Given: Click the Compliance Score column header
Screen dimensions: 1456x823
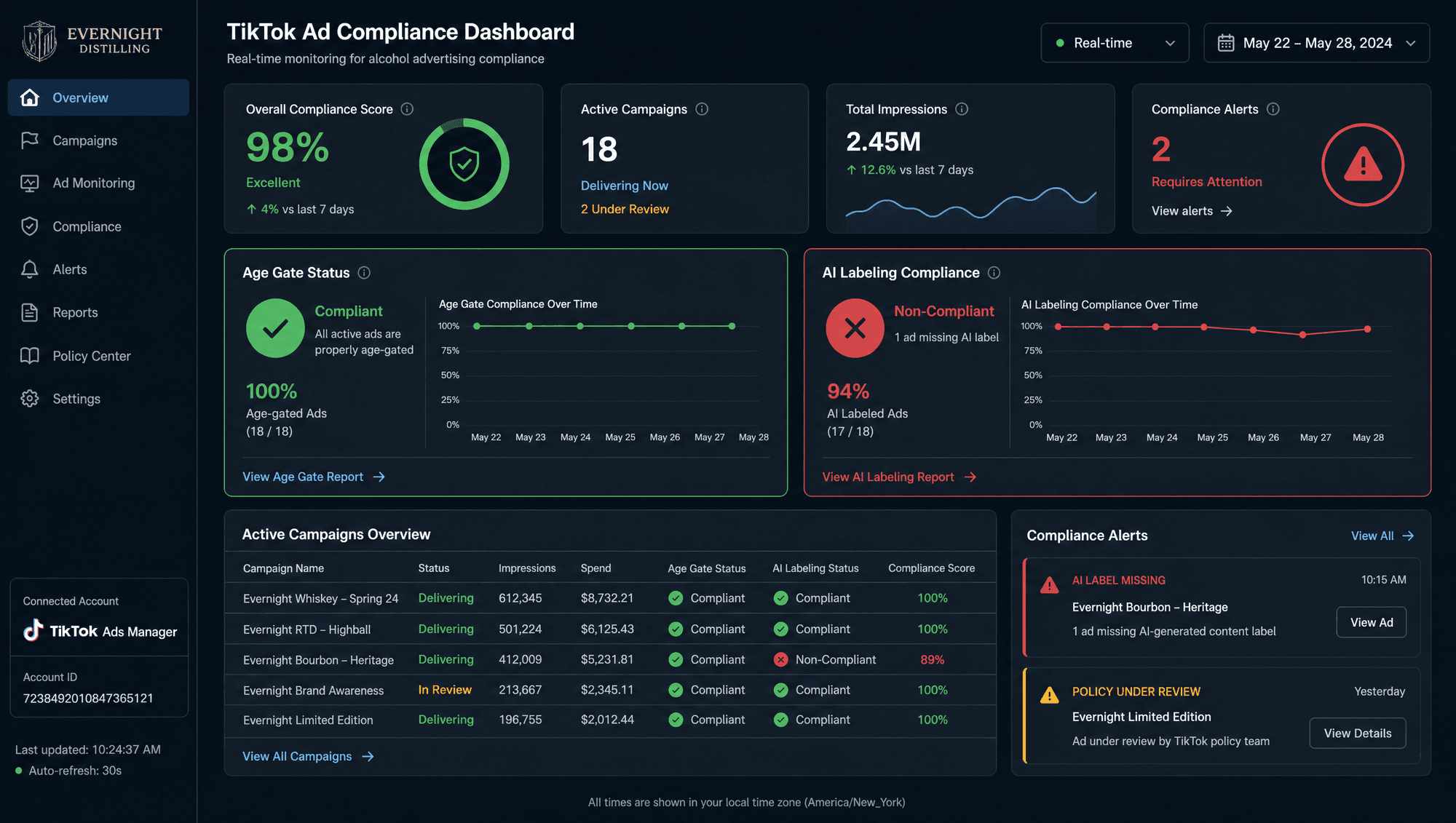Looking at the screenshot, I should click(931, 568).
